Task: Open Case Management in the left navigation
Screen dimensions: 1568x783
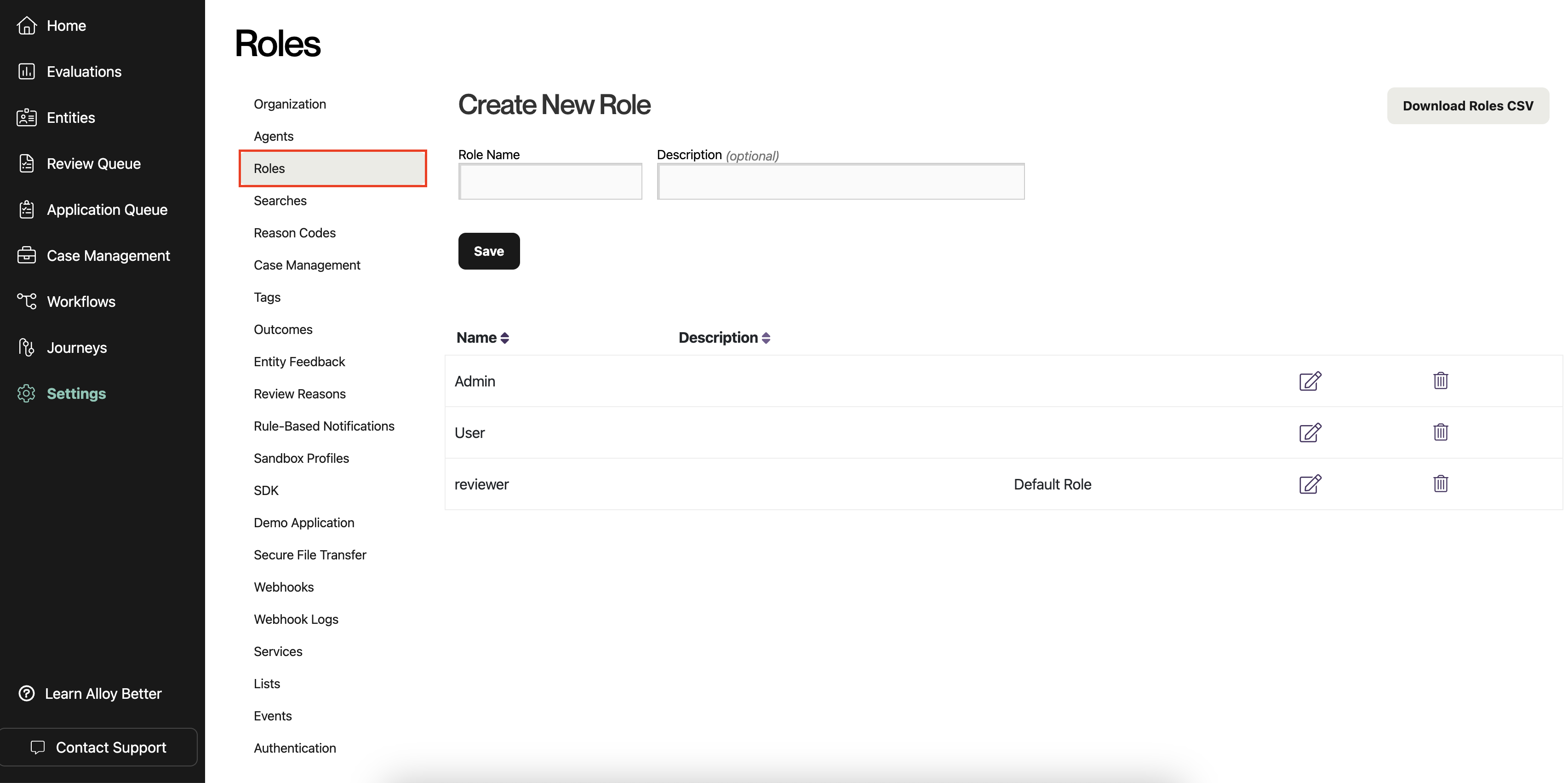Action: 108,256
